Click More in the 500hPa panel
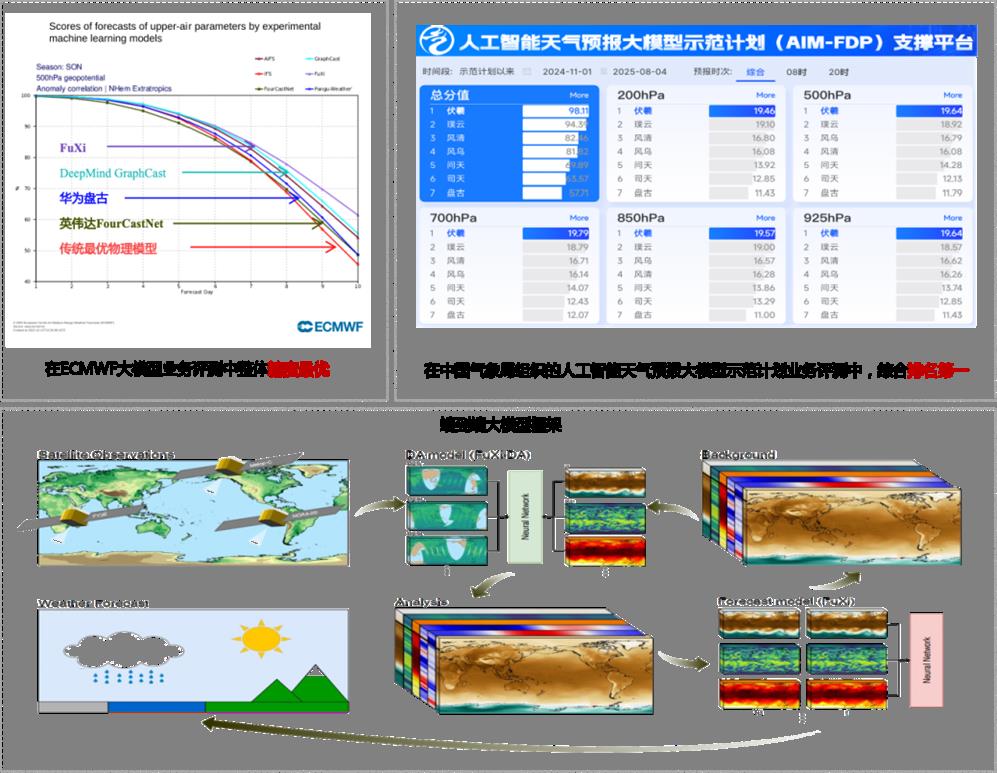The image size is (997, 773). point(952,95)
